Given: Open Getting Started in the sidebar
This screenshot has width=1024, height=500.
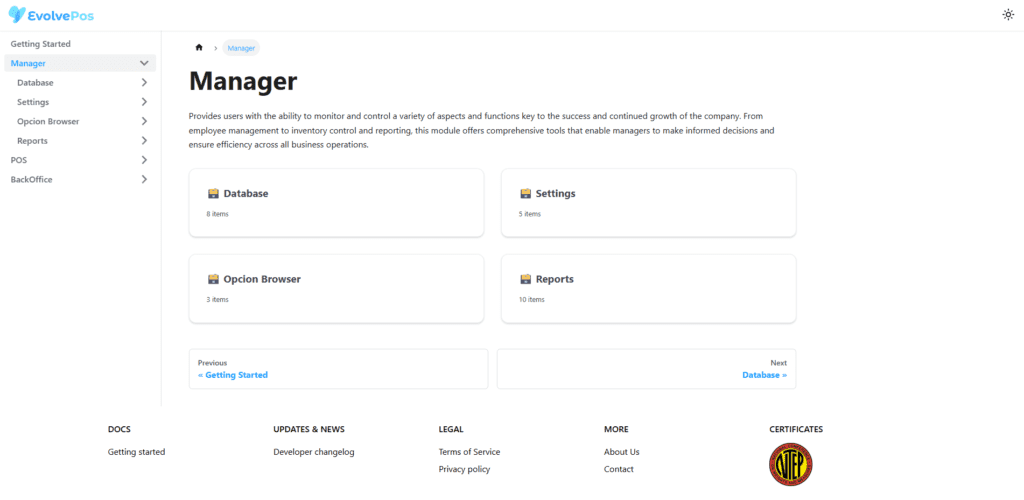Looking at the screenshot, I should tap(40, 44).
